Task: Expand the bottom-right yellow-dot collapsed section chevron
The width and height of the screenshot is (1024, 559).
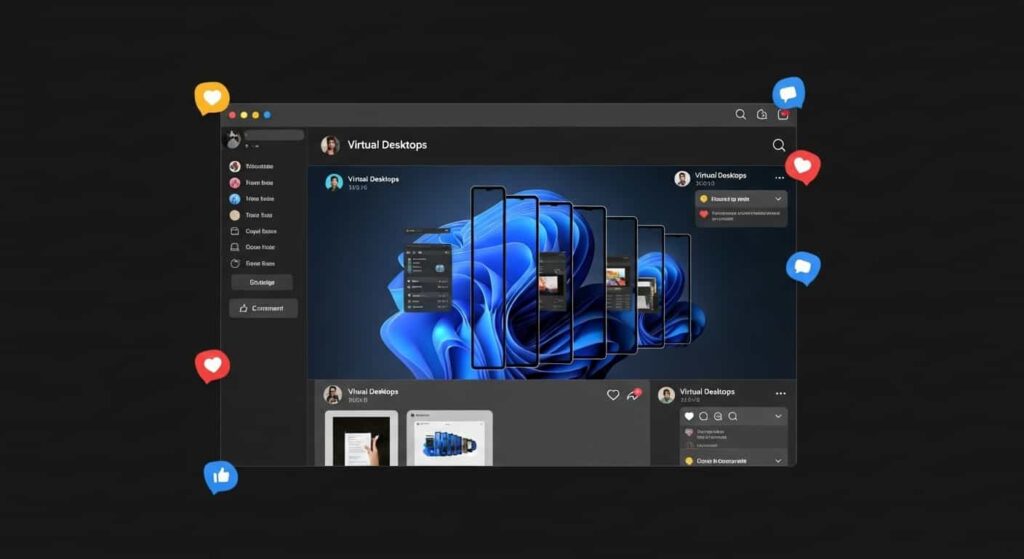Action: (x=778, y=461)
